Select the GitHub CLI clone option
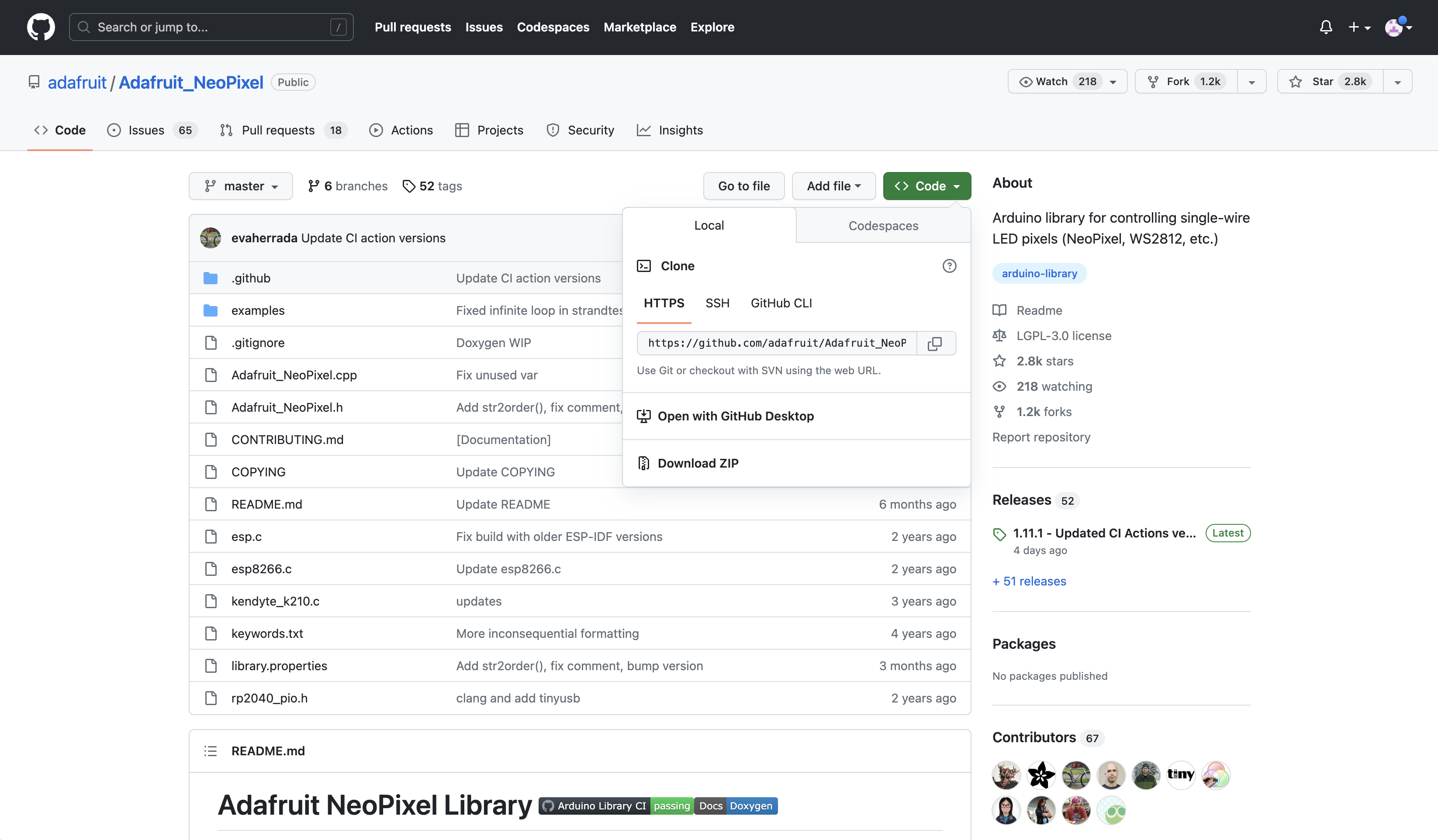Screen dimensions: 1438x840 (x=781, y=303)
